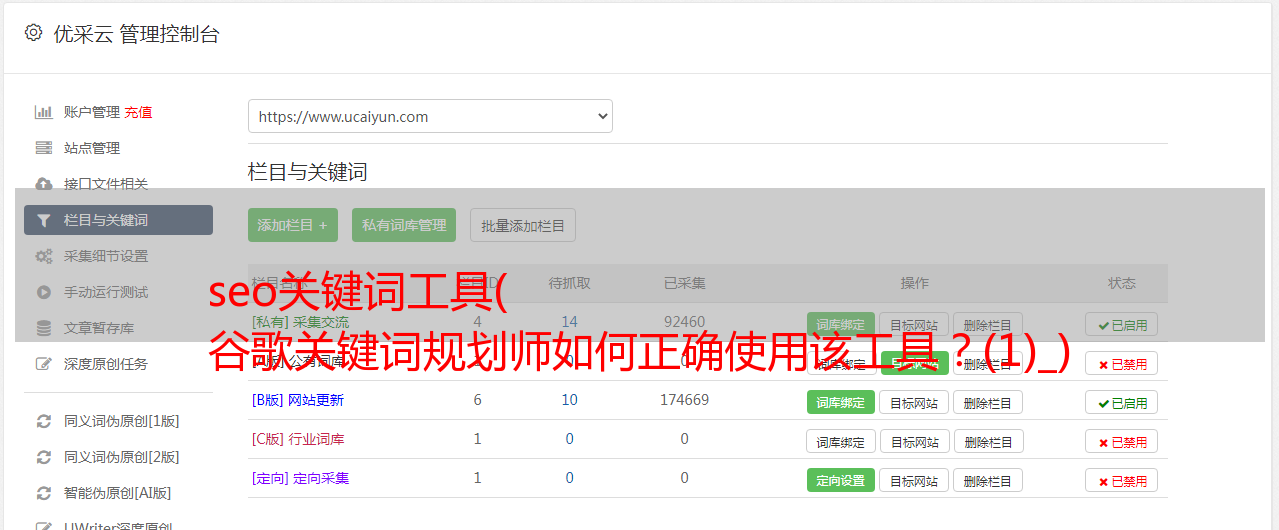Click the 待抓取 value 10
Screen dimensions: 1279x530
point(569,400)
